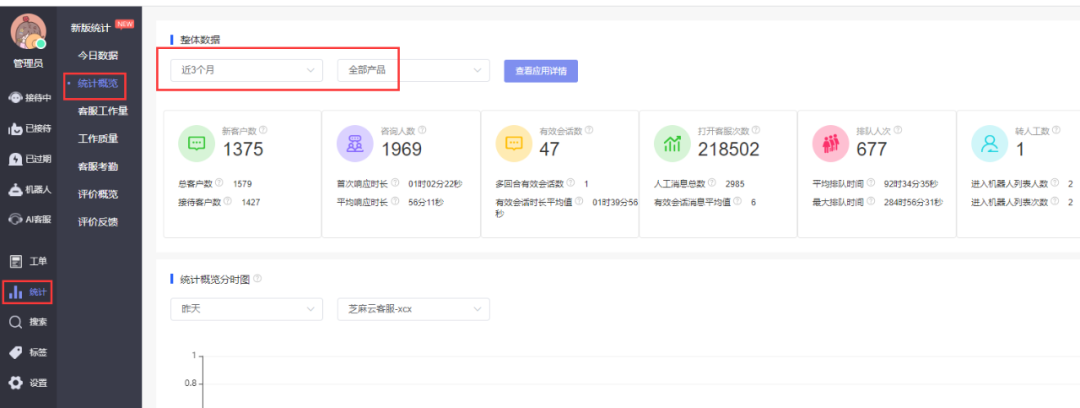
Task: Open 评价概览 menu item
Action: click(98, 194)
